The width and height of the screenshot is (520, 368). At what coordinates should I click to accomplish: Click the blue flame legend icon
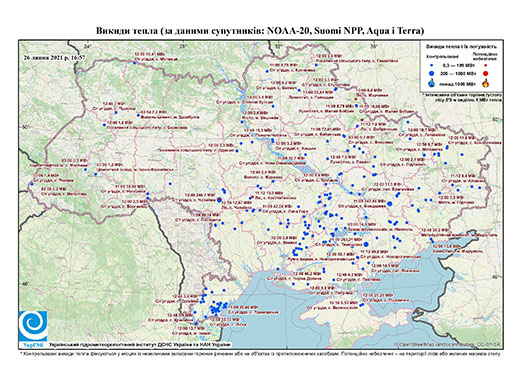432,83
